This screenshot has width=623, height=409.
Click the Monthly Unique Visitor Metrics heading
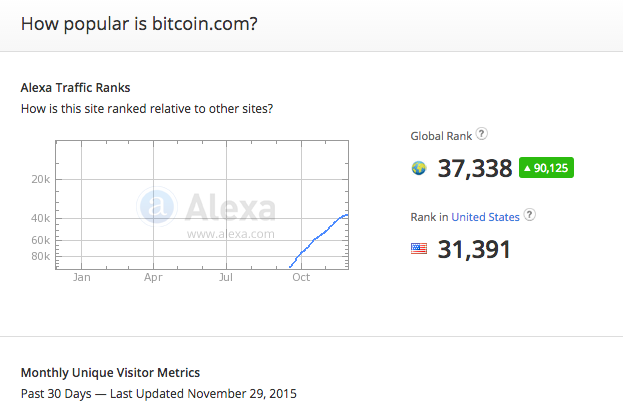pos(110,372)
